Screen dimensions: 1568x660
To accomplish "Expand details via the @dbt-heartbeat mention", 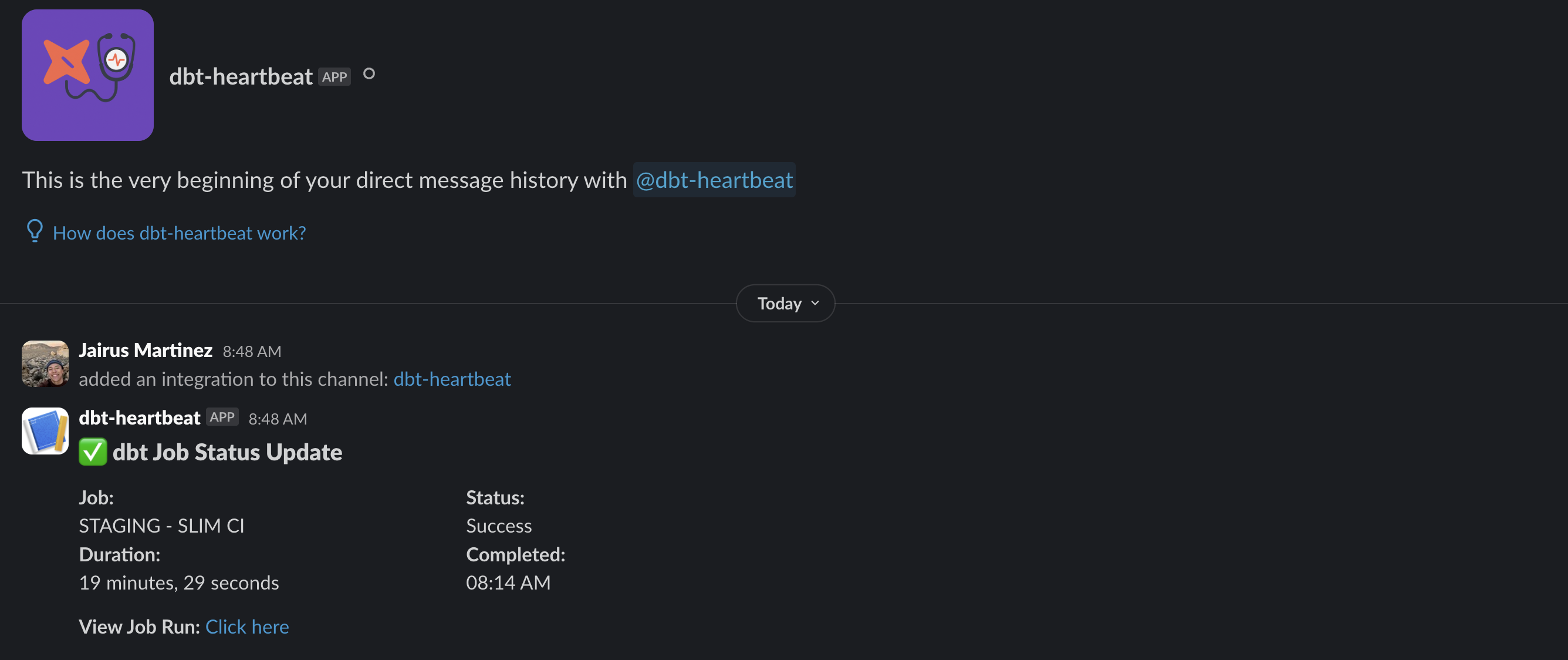I will pyautogui.click(x=714, y=180).
